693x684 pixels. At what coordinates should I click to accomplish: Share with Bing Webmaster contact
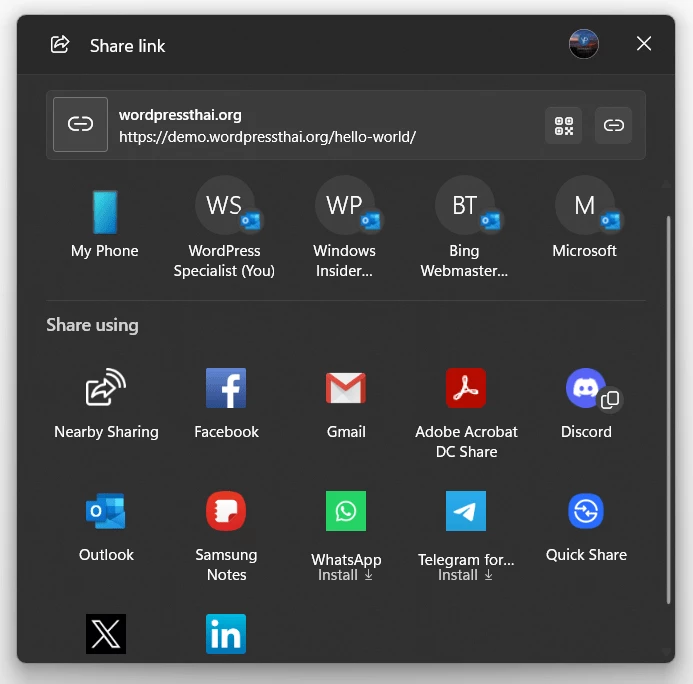465,228
